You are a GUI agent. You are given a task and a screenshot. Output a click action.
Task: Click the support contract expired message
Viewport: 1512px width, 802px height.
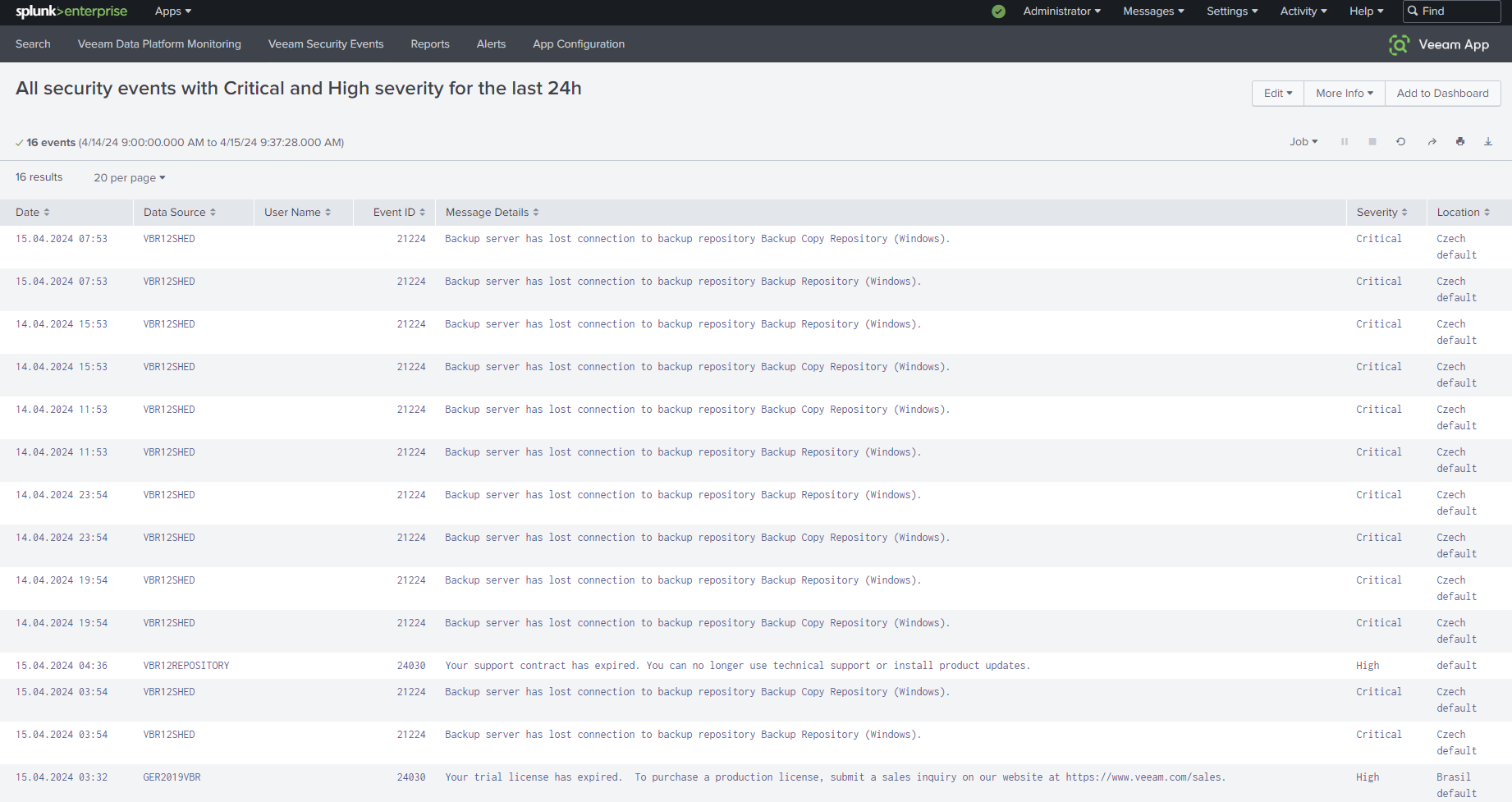coord(737,666)
